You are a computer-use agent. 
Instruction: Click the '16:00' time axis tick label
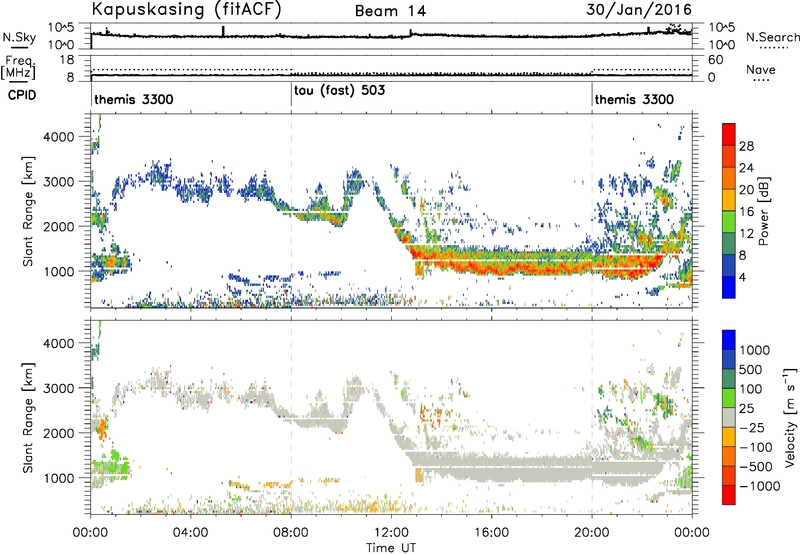coord(491,533)
